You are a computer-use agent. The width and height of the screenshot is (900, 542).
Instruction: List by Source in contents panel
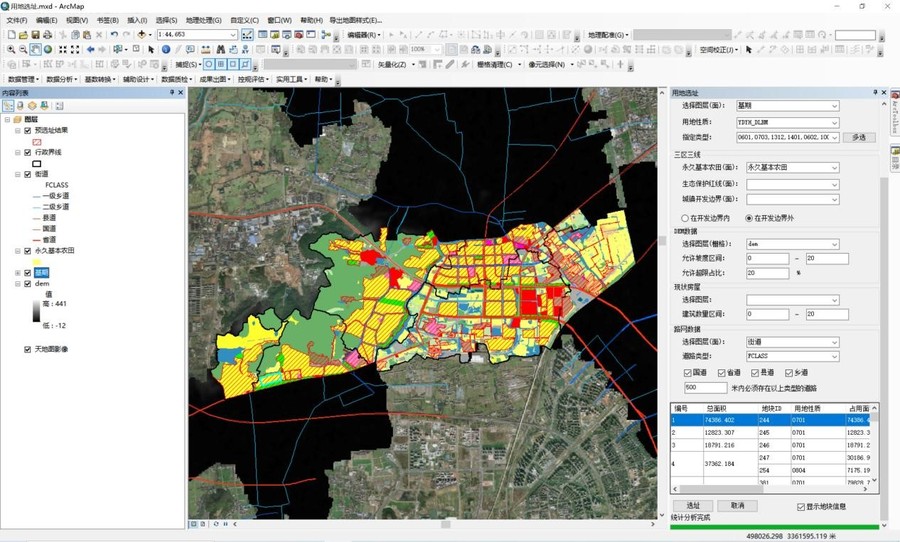click(20, 106)
